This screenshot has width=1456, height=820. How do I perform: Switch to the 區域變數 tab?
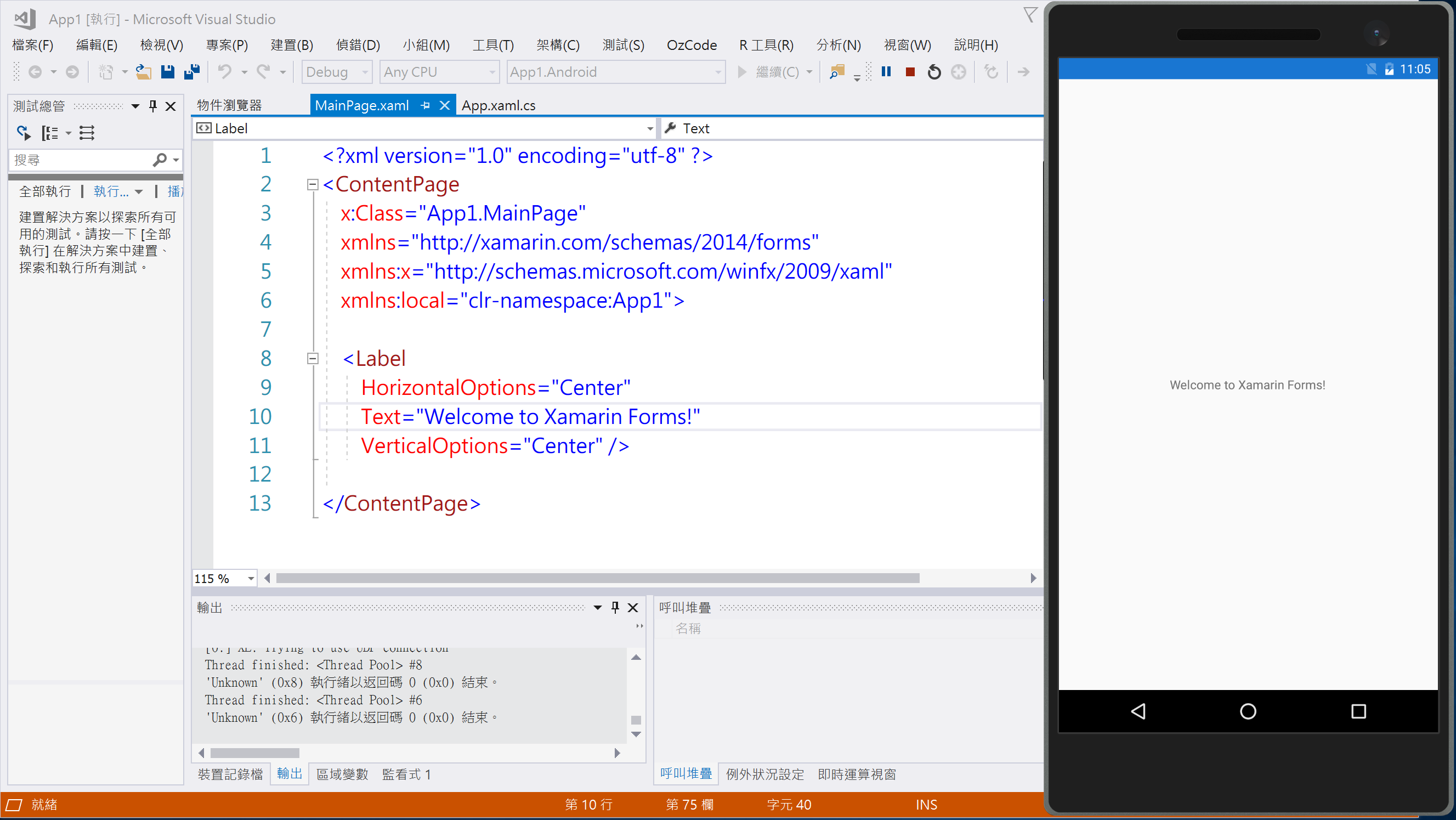[342, 774]
